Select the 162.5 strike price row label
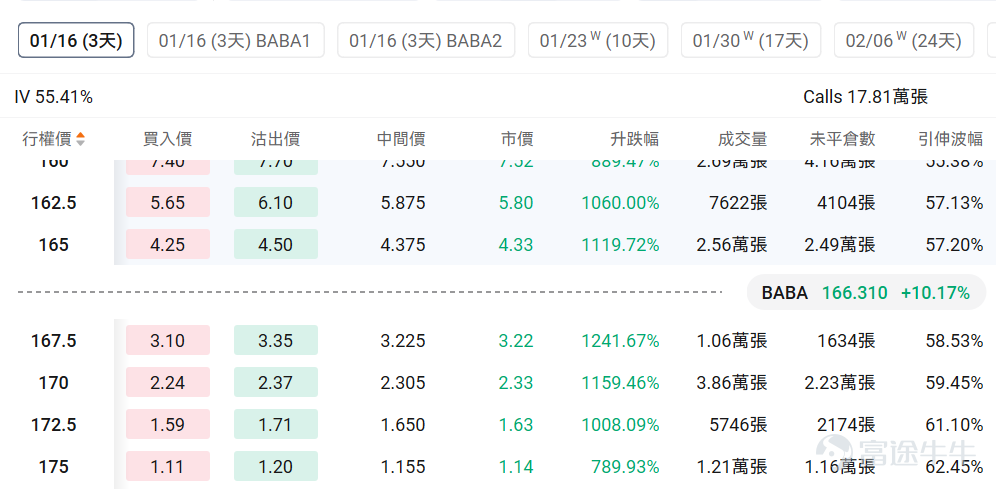This screenshot has height=489, width=996. [53, 203]
